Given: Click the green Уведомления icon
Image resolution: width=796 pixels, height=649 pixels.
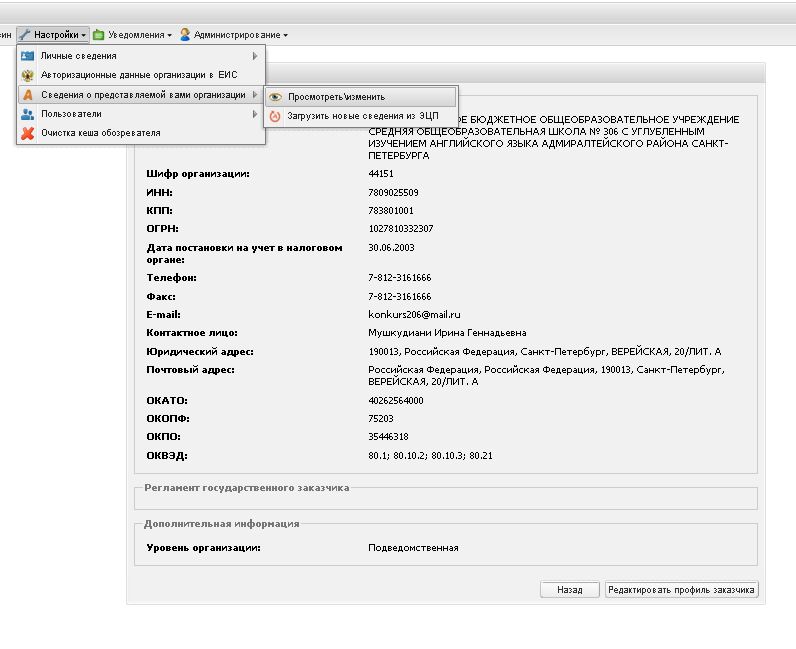Looking at the screenshot, I should tap(99, 35).
